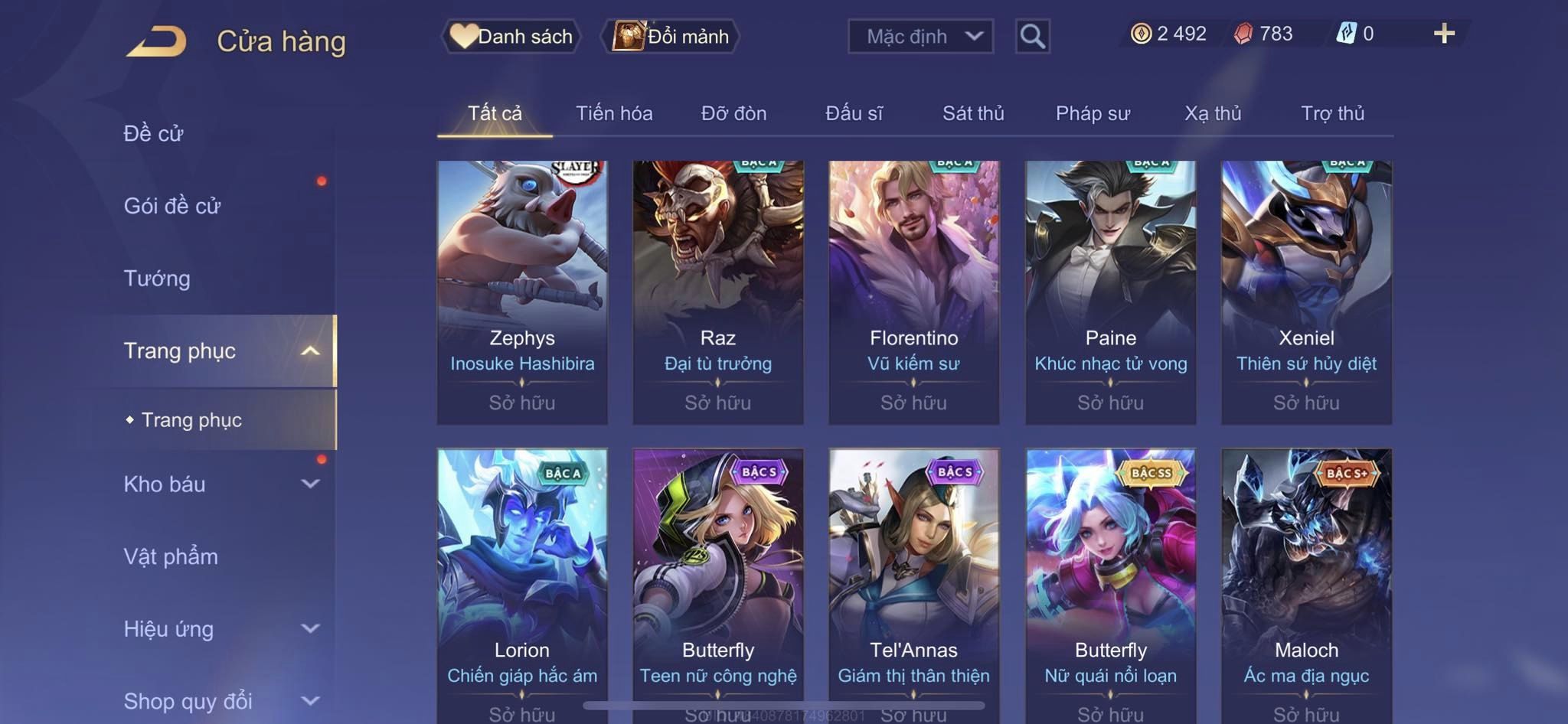The image size is (1568, 724).
Task: Open the Mặc định sort dropdown
Action: pyautogui.click(x=920, y=36)
